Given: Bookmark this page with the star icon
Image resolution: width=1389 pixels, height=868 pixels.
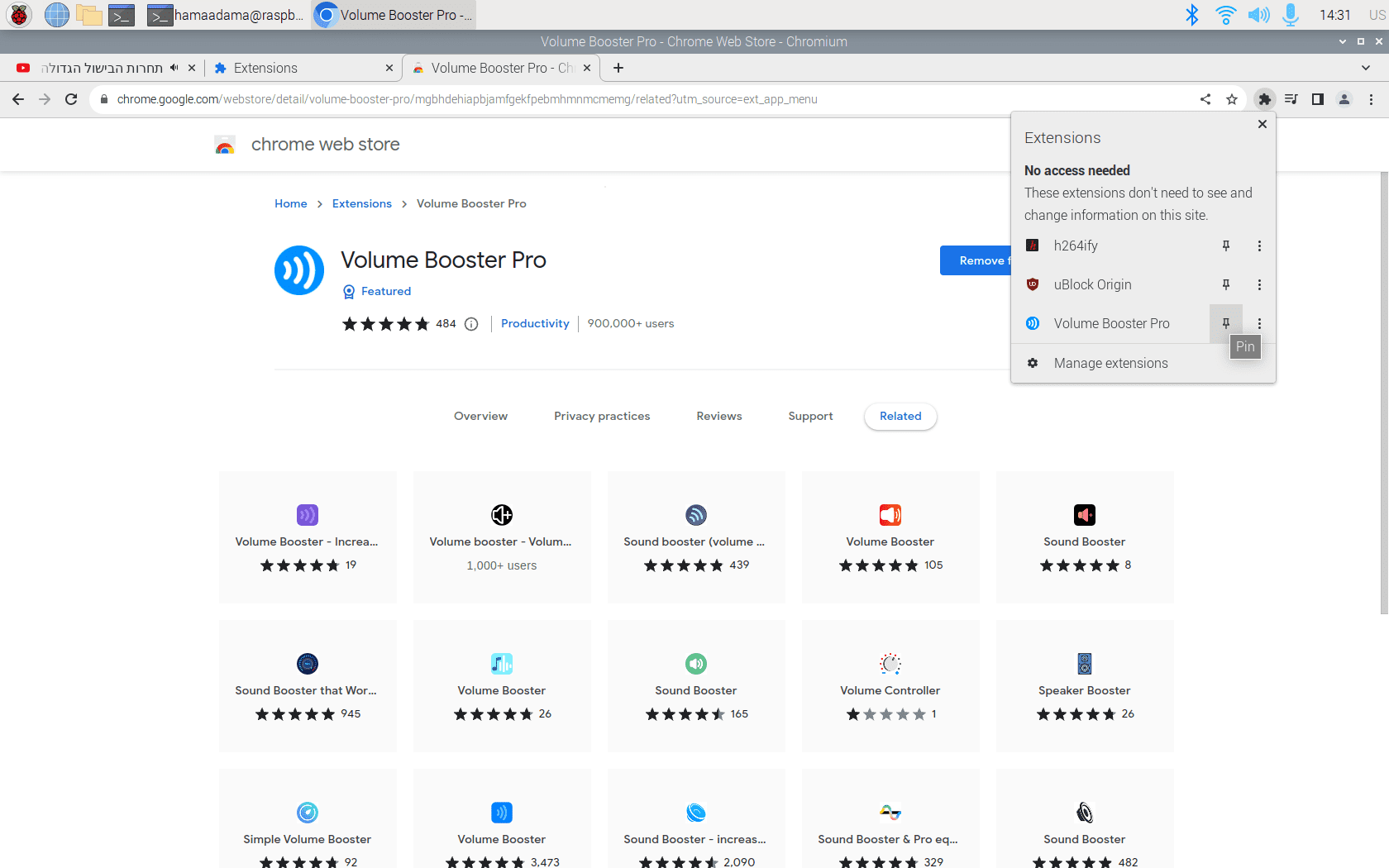Looking at the screenshot, I should 1232,99.
